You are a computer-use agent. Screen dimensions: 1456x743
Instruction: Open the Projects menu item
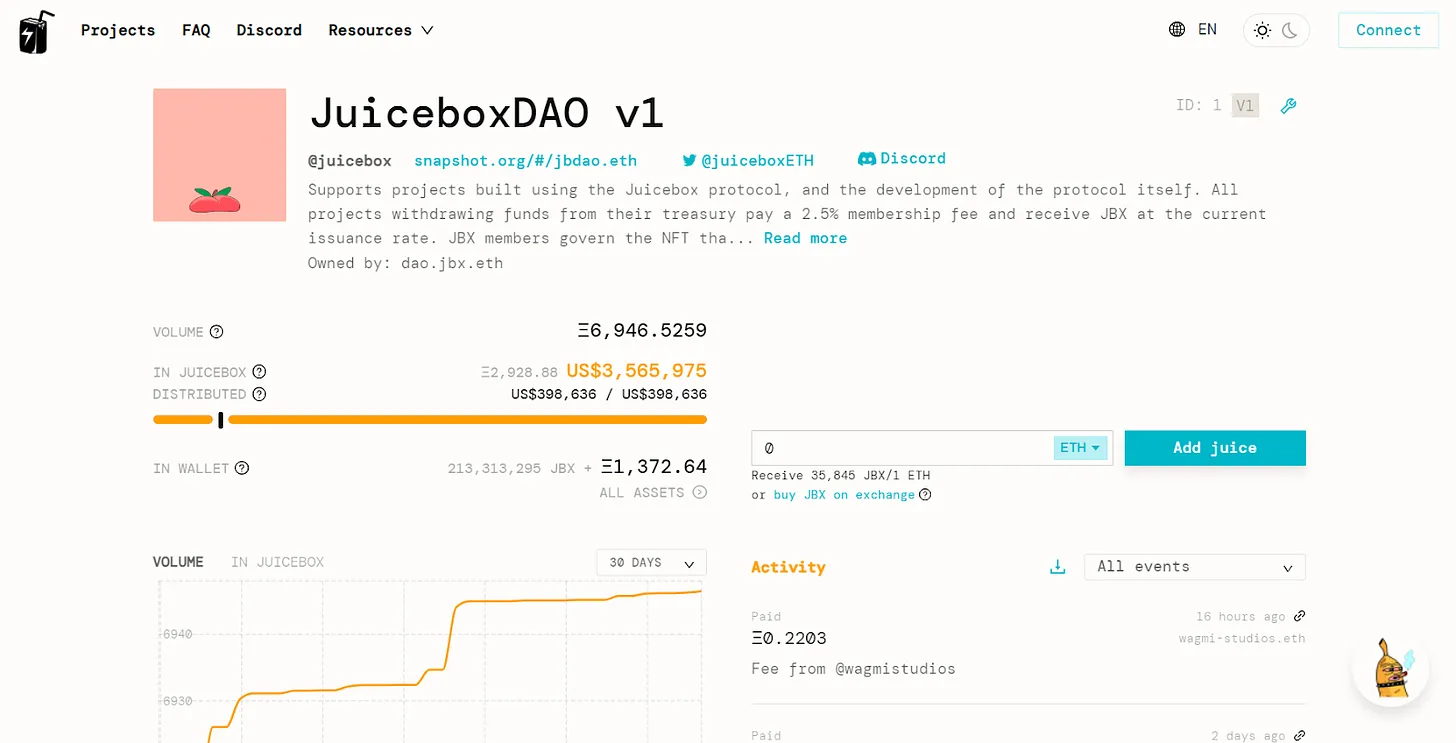(x=118, y=30)
